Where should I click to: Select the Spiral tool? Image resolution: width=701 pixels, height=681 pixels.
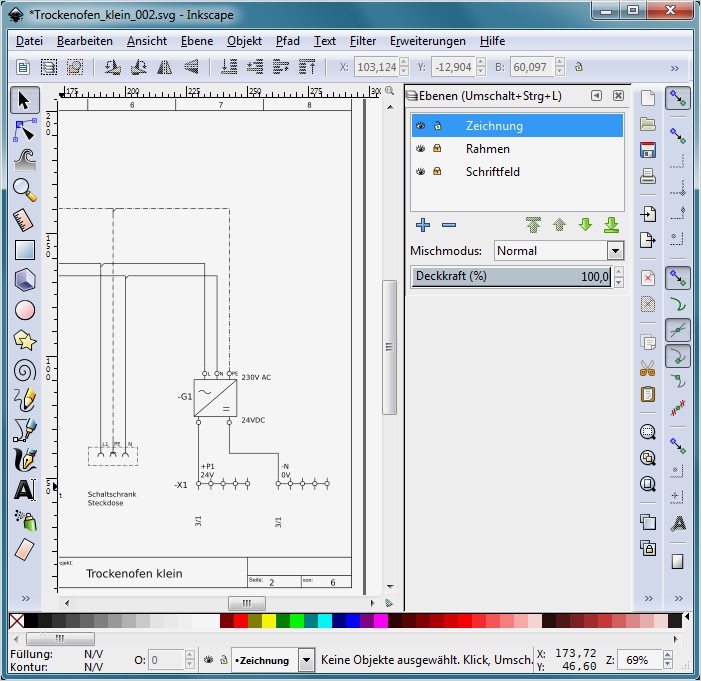(x=25, y=370)
